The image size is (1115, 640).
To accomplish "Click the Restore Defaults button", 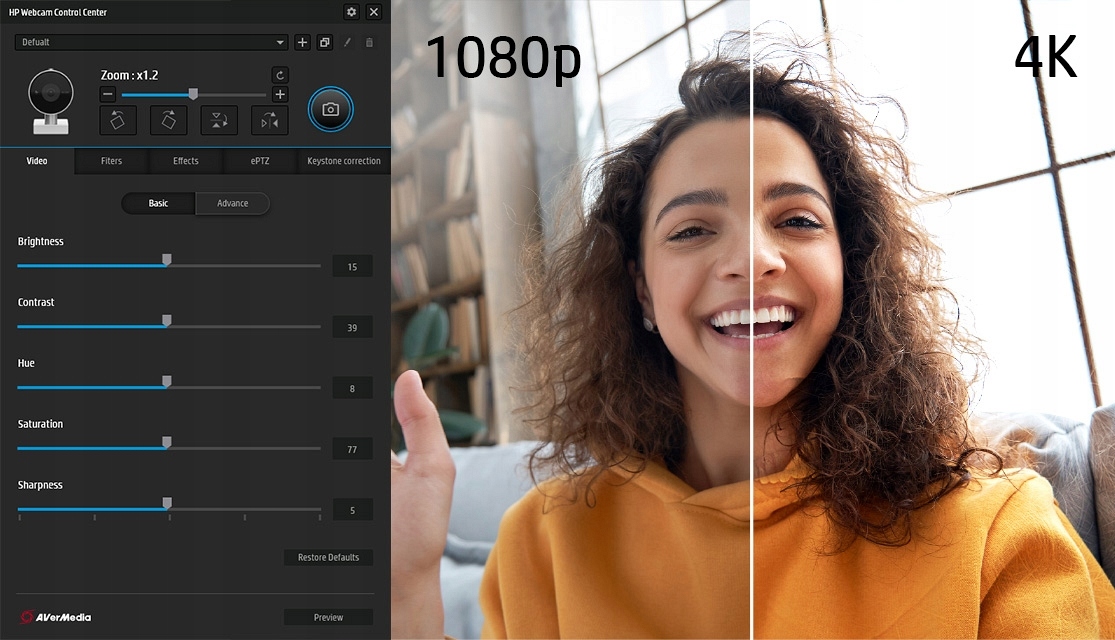I will coord(328,557).
